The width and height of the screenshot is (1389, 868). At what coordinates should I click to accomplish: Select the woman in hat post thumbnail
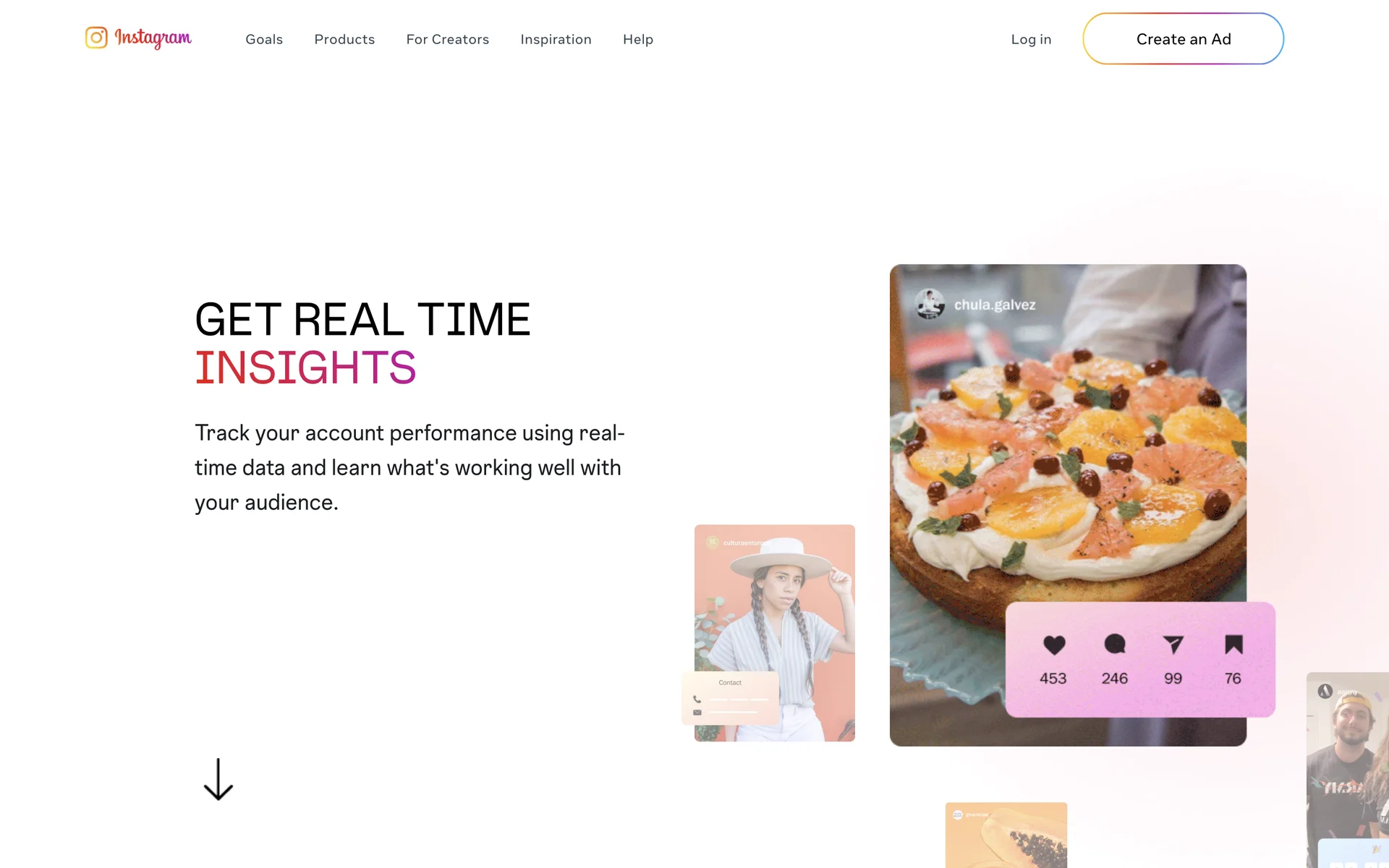pyautogui.click(x=775, y=632)
